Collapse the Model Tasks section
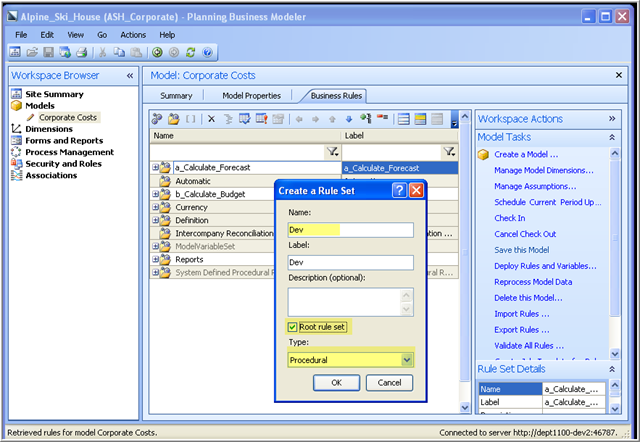This screenshot has width=640, height=442. pos(612,138)
